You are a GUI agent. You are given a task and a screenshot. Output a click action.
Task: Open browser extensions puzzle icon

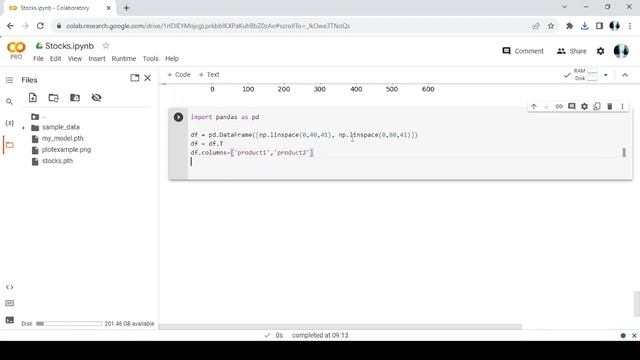click(x=569, y=26)
